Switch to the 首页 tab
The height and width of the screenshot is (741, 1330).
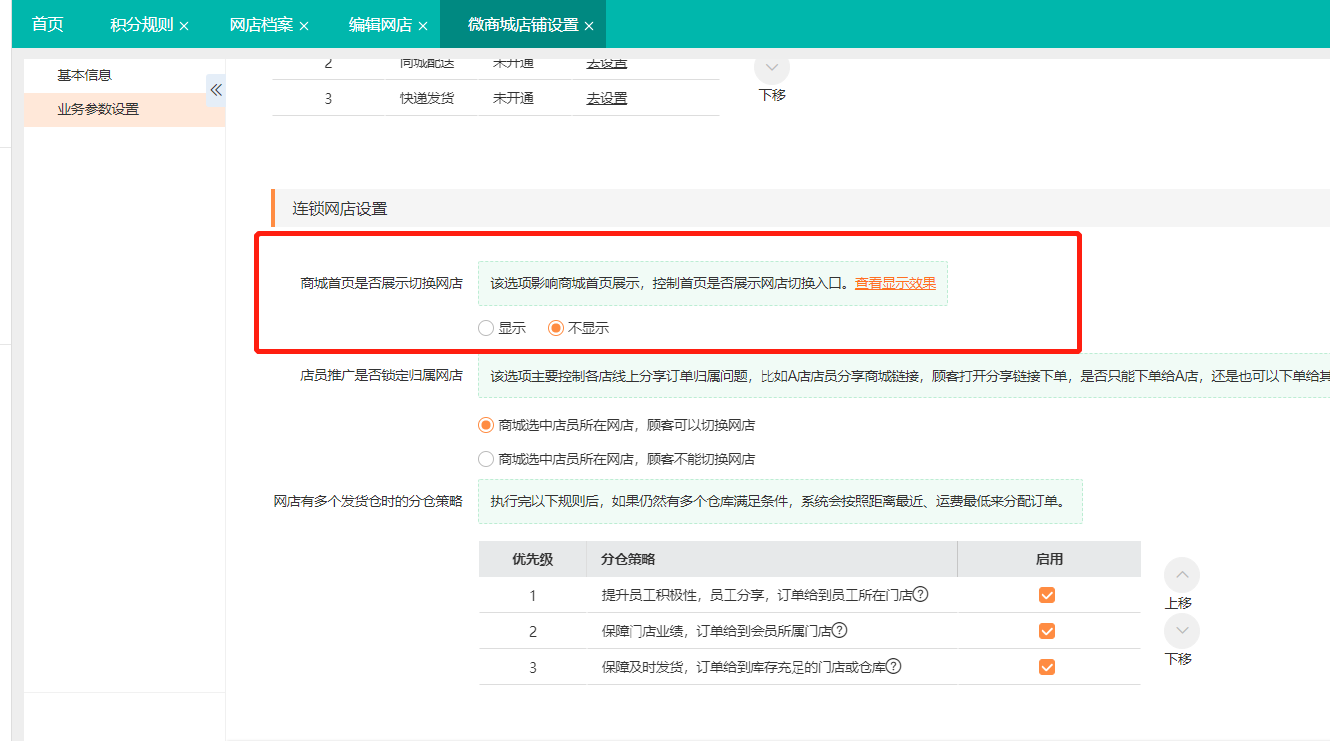tap(47, 25)
